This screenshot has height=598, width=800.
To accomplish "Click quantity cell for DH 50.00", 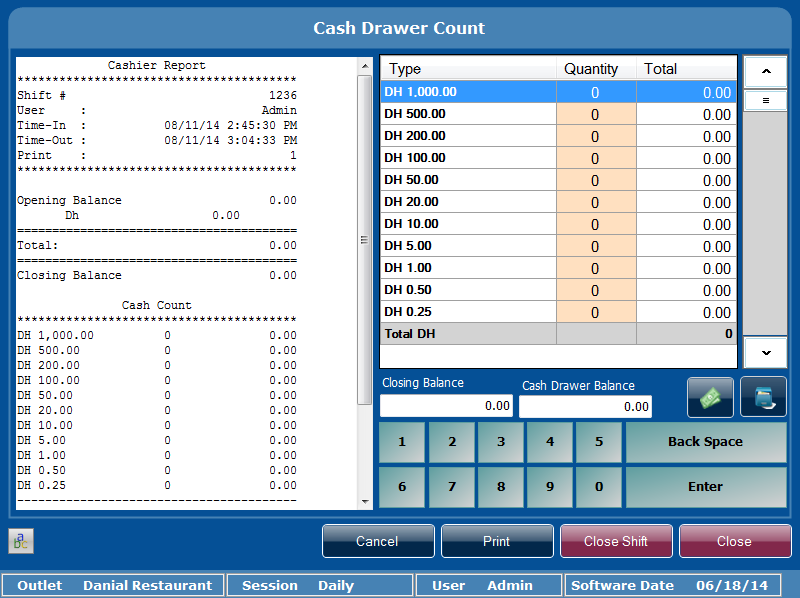I will tap(595, 180).
